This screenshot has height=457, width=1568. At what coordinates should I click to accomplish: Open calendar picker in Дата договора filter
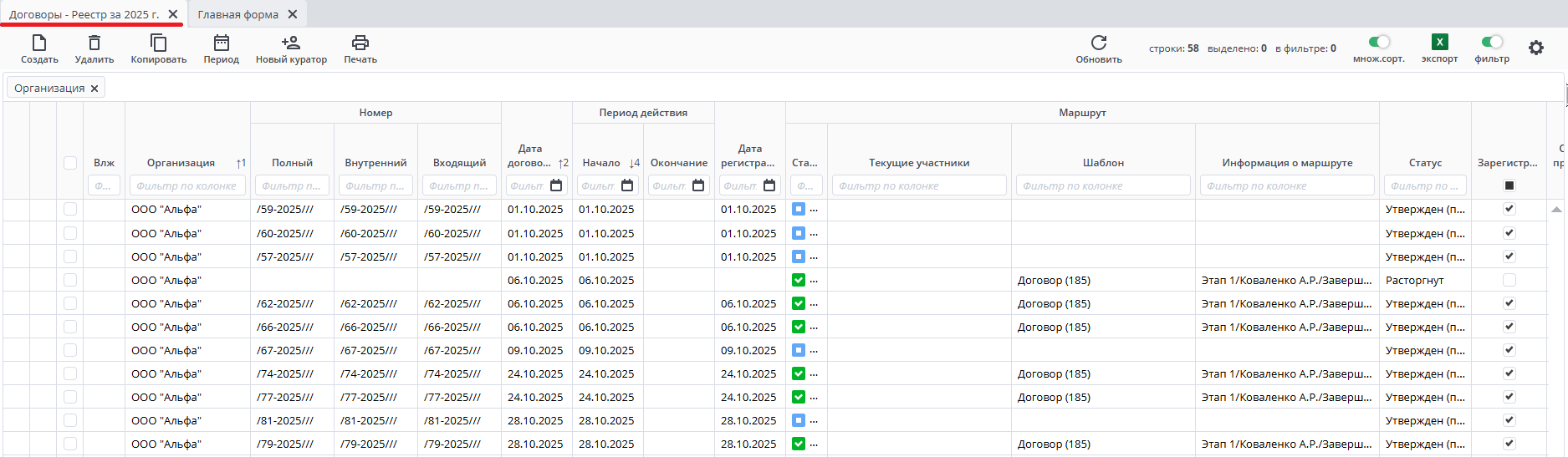pos(556,185)
